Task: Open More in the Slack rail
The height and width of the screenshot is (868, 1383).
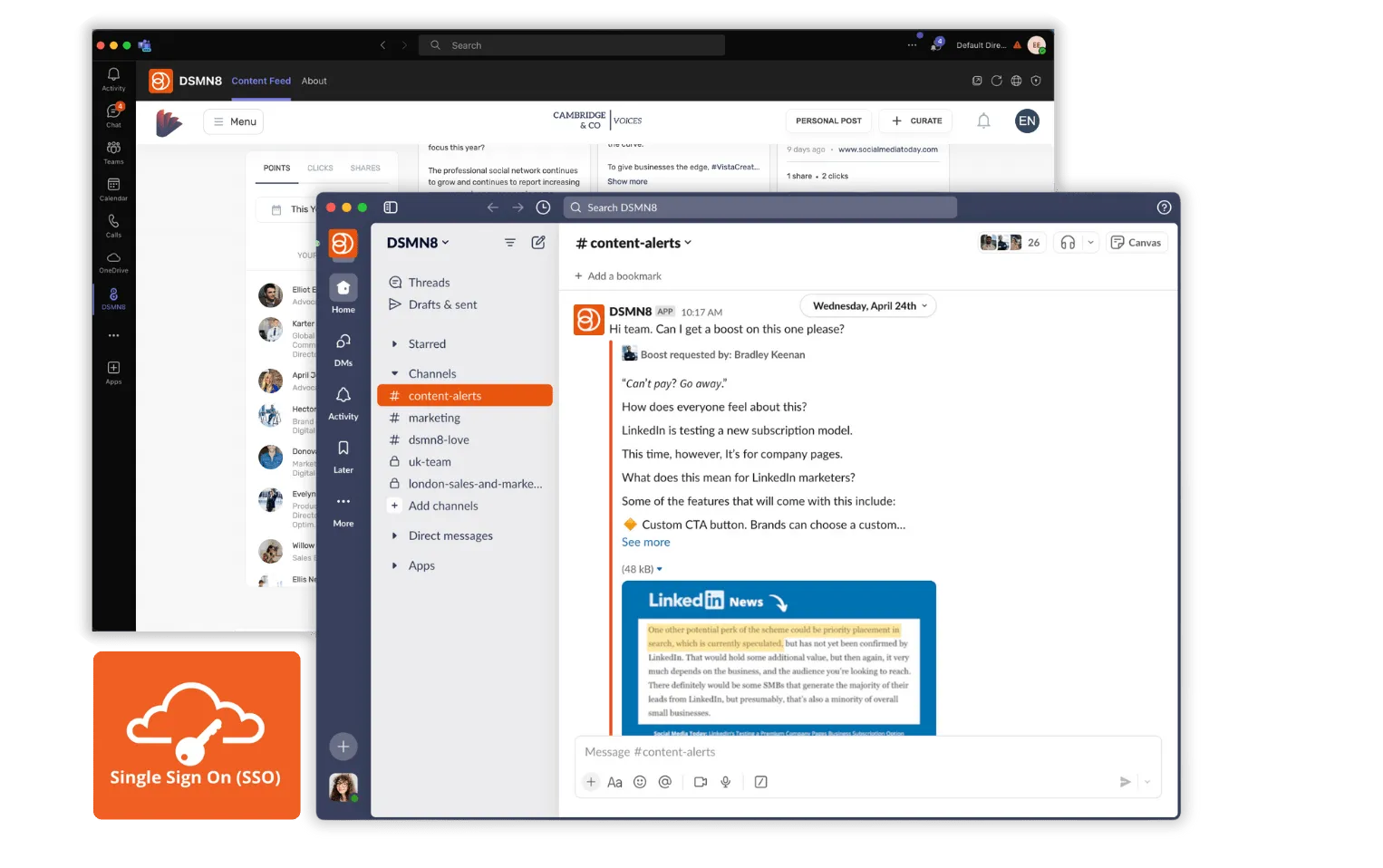Action: tap(343, 509)
